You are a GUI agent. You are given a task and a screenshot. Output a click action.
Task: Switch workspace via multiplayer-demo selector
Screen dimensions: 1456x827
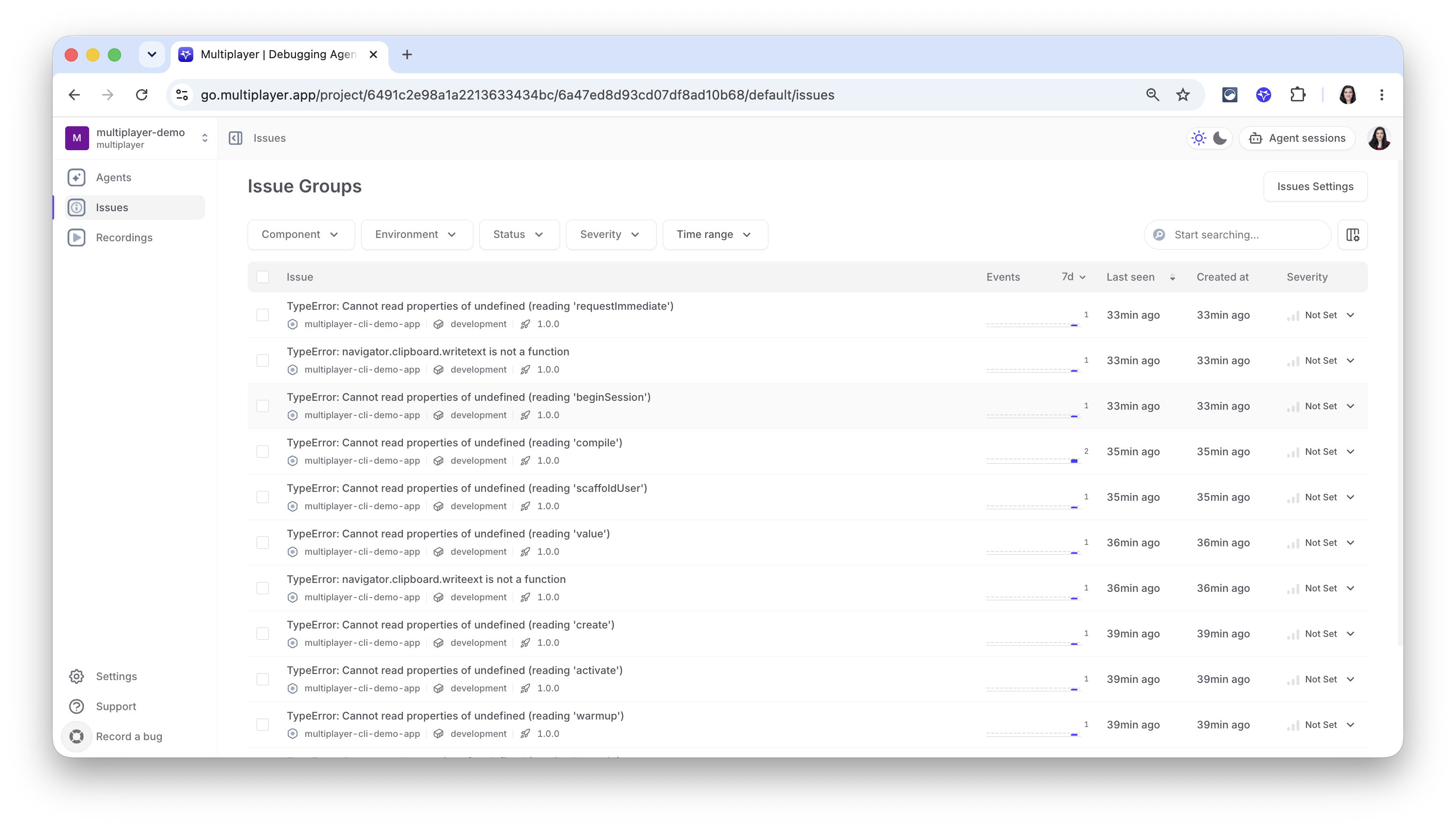(137, 138)
